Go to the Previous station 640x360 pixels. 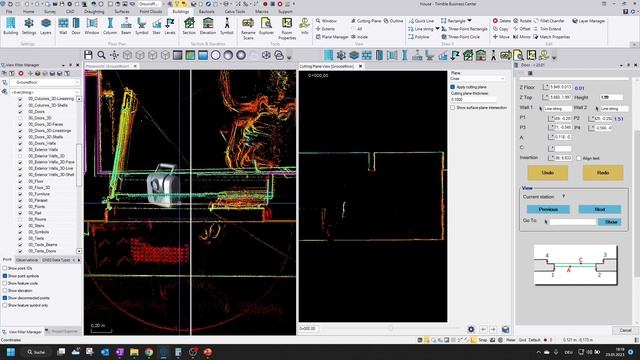pyautogui.click(x=548, y=209)
